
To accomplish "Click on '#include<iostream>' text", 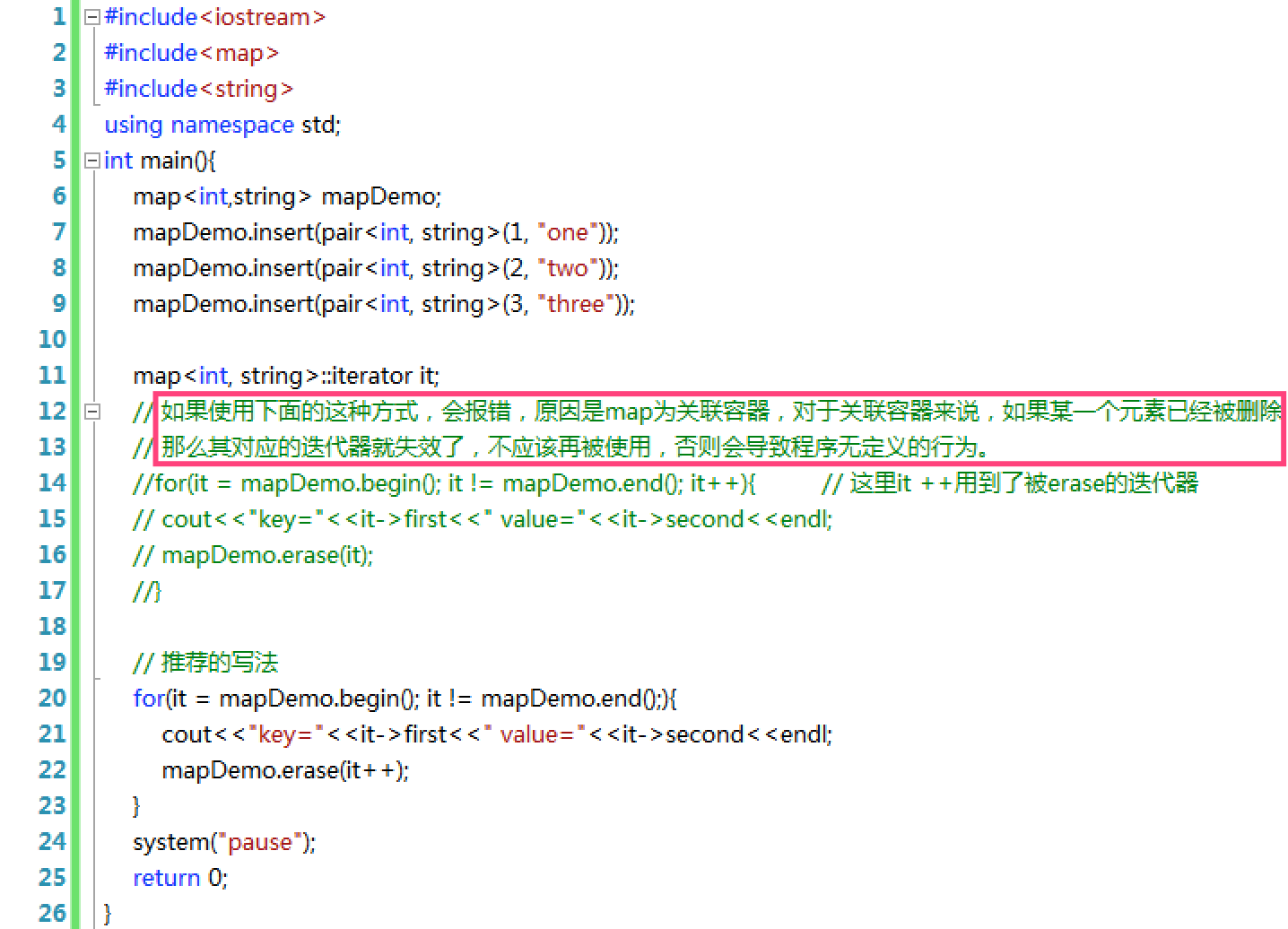I will [x=215, y=17].
